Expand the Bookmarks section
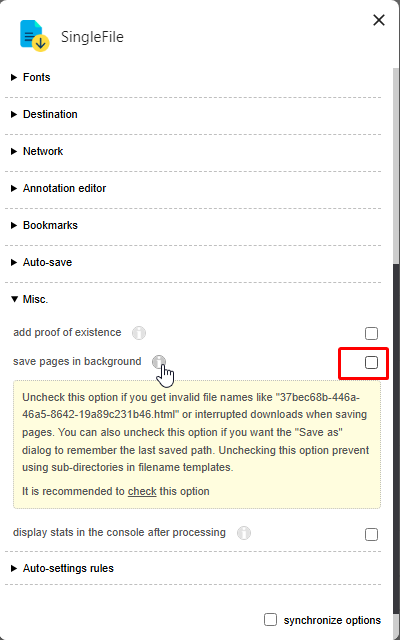The width and height of the screenshot is (400, 640). pyautogui.click(x=44, y=225)
